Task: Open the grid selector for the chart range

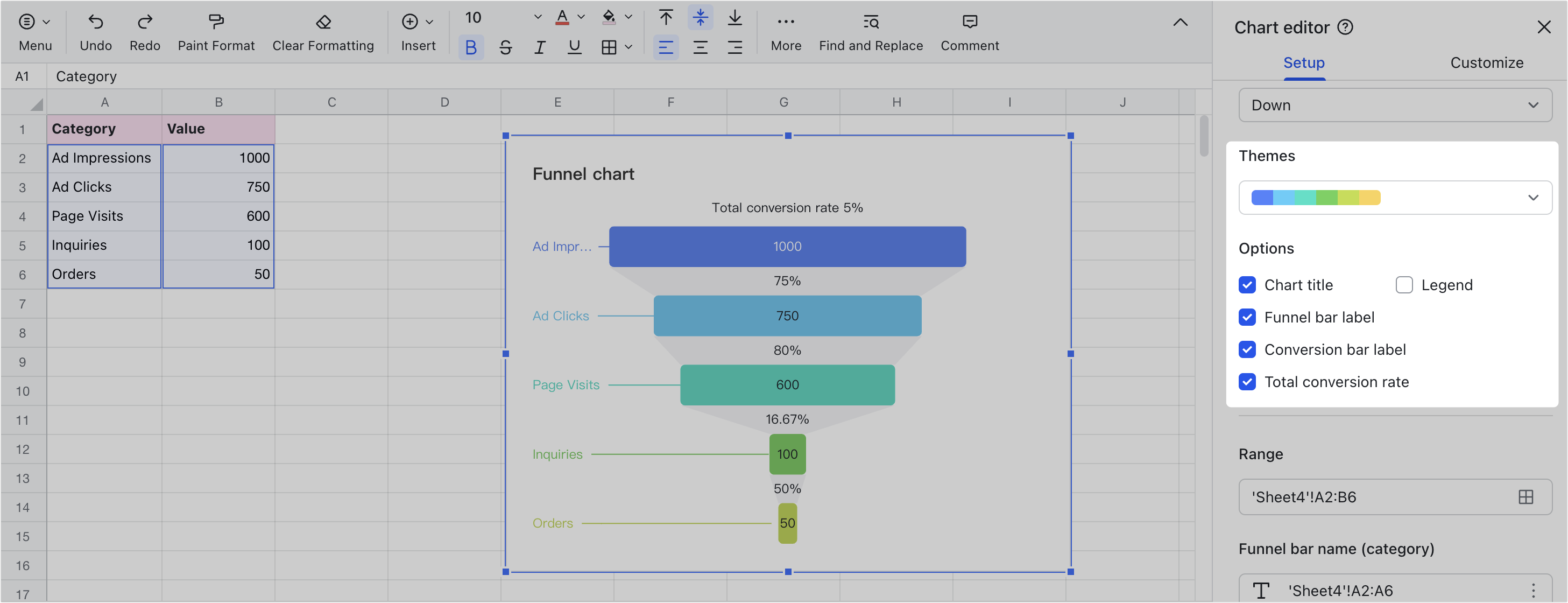Action: click(1527, 496)
